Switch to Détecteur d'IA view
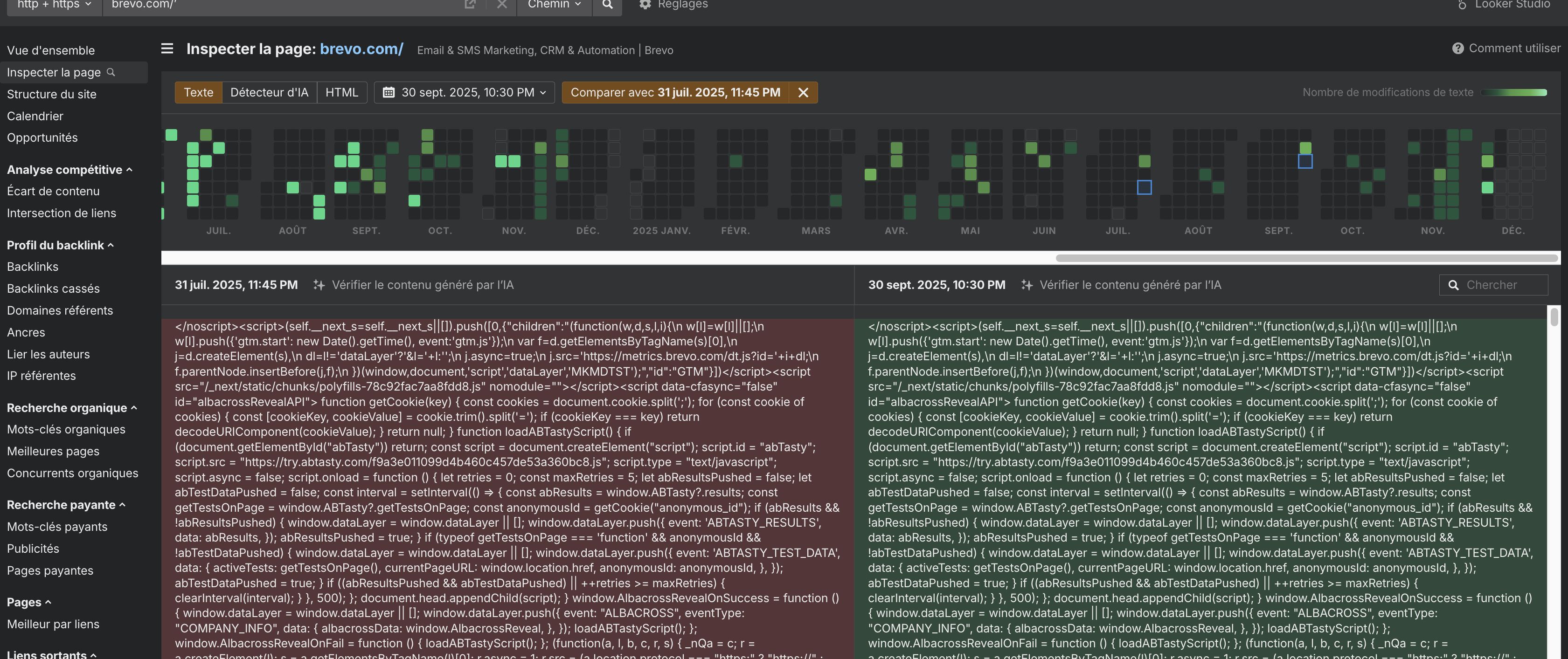The height and width of the screenshot is (659, 1568). (x=269, y=92)
